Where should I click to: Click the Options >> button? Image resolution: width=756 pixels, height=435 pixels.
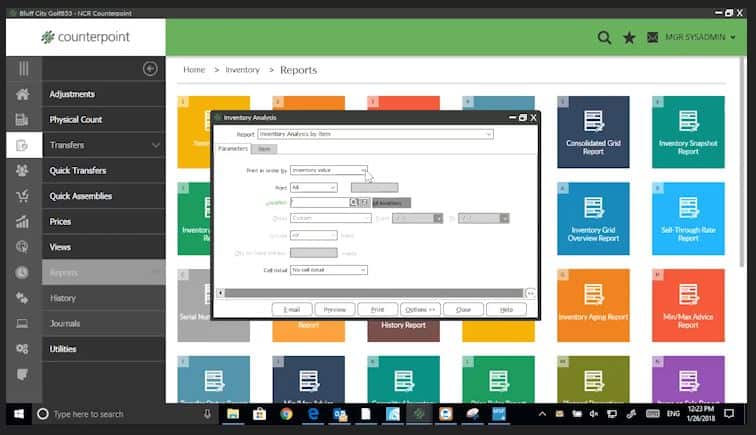[420, 309]
